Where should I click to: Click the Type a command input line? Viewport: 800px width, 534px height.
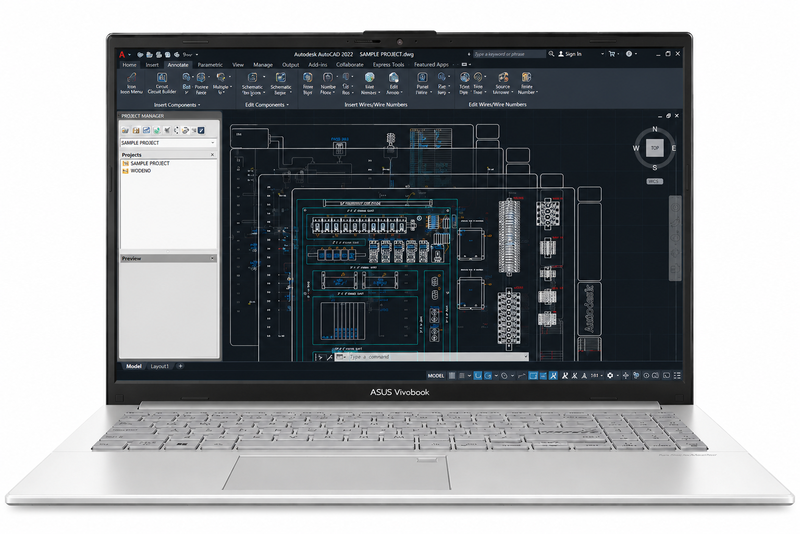(432, 357)
